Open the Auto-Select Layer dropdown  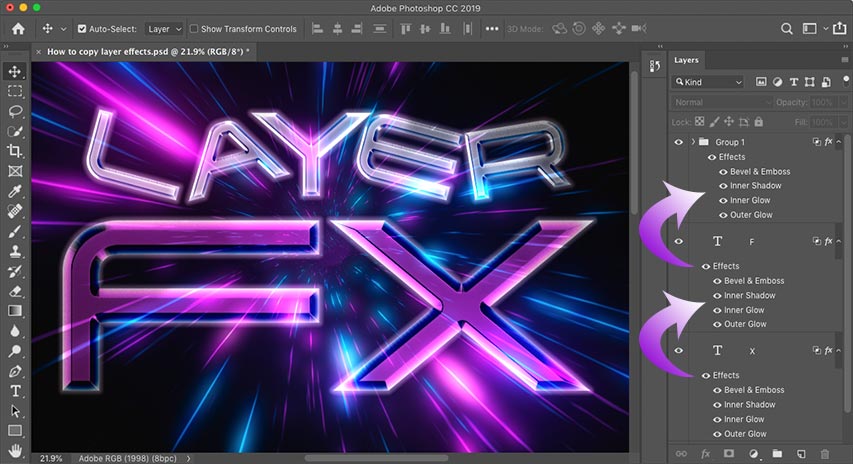click(x=164, y=29)
